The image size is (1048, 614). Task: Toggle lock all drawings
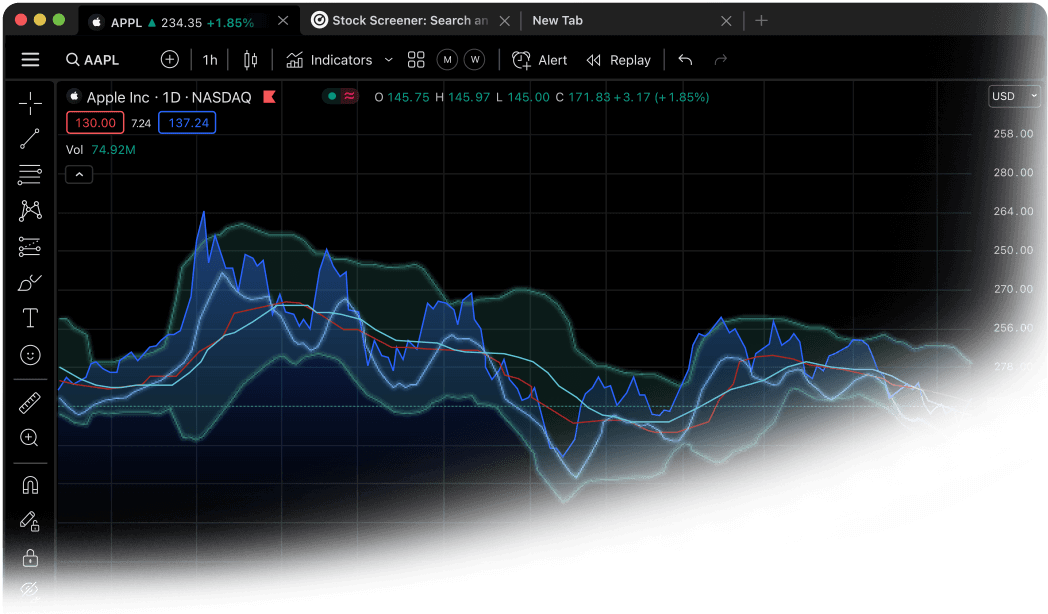pyautogui.click(x=30, y=558)
